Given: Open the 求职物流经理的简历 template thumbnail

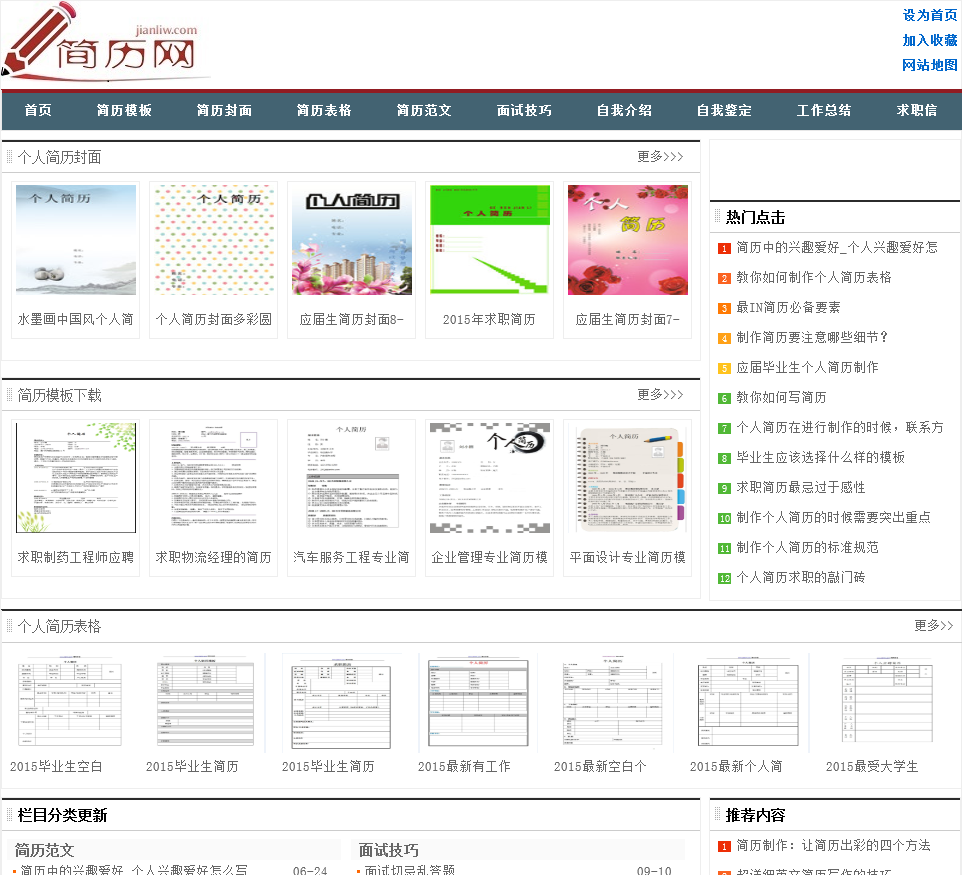Looking at the screenshot, I should coord(214,478).
